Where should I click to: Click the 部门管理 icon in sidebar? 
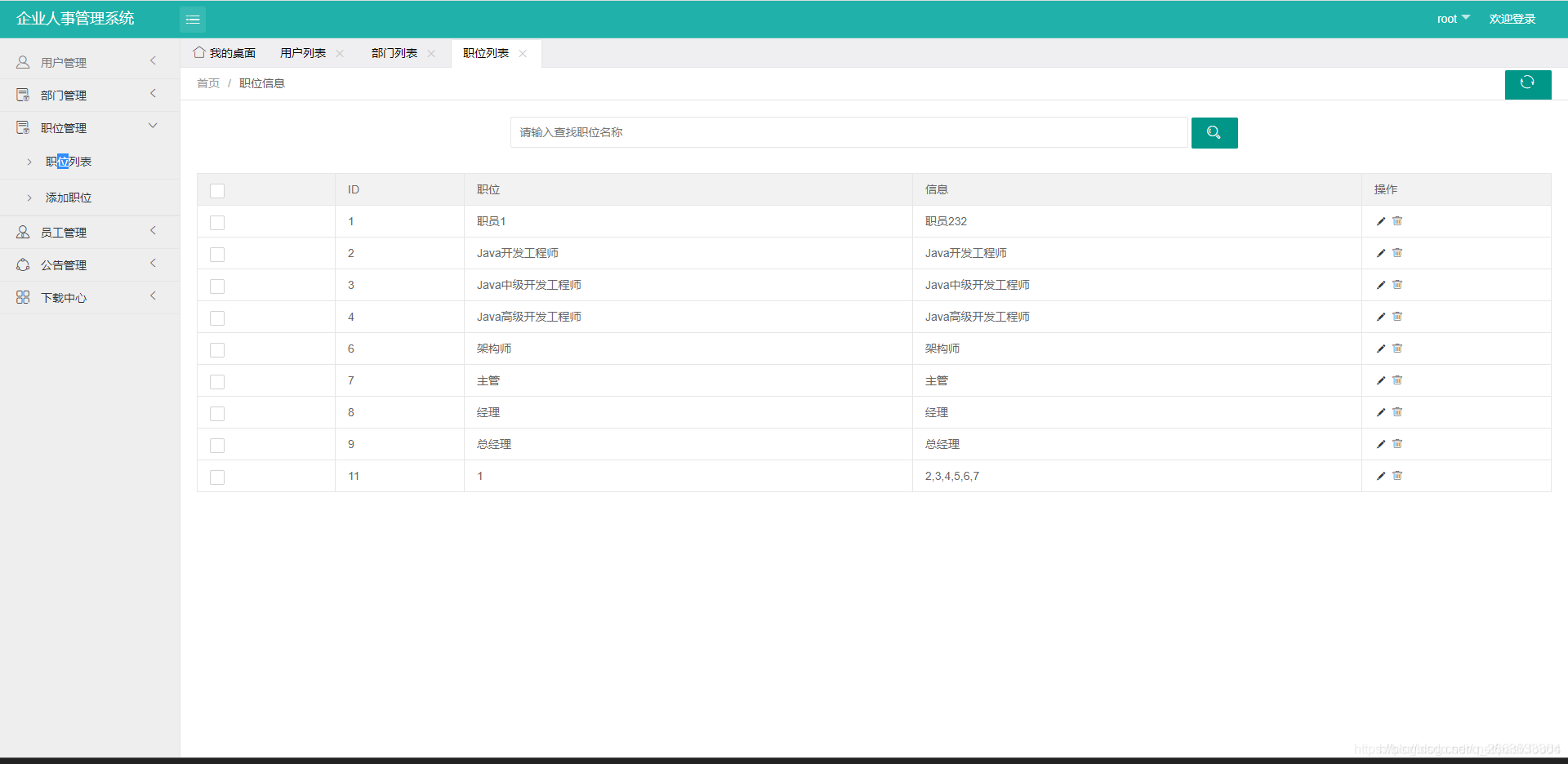tap(23, 95)
